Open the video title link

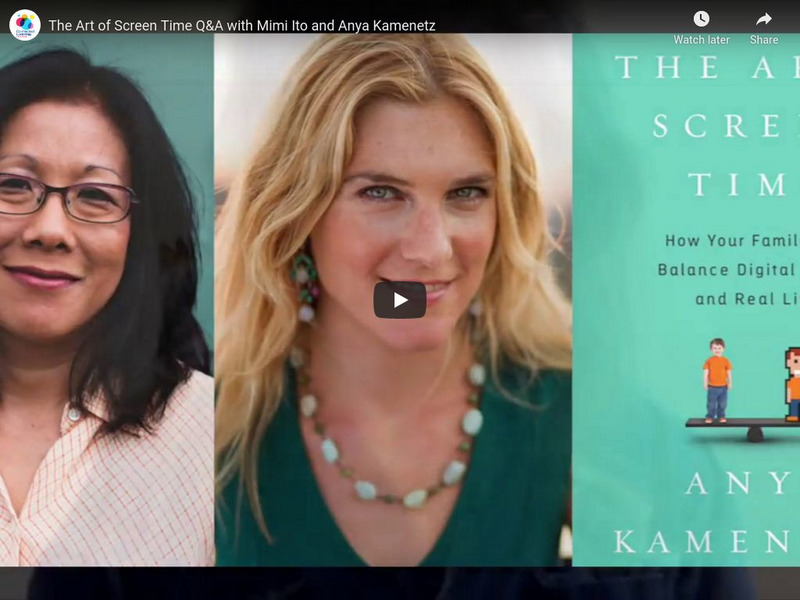click(x=242, y=26)
